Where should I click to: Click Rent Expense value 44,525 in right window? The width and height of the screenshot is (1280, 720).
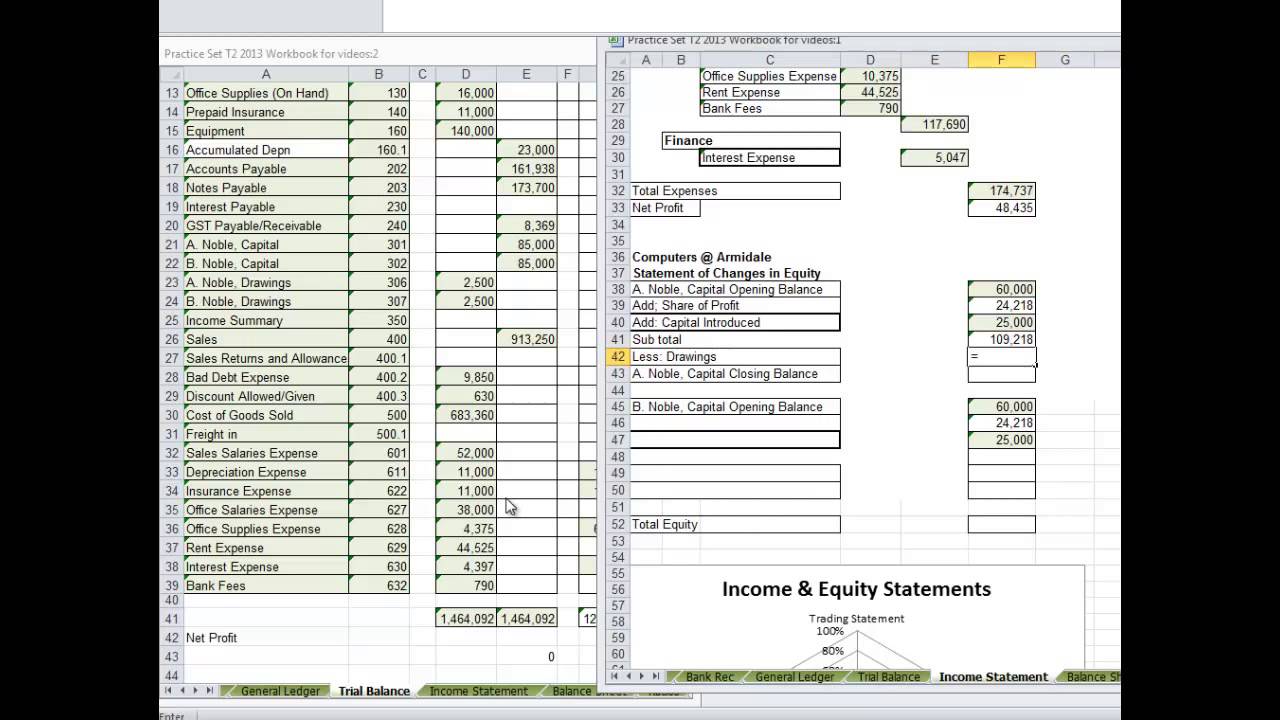coord(870,92)
